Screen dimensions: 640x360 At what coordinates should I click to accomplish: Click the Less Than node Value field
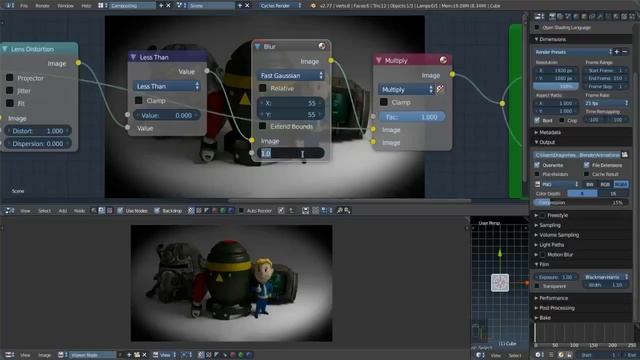pyautogui.click(x=167, y=116)
